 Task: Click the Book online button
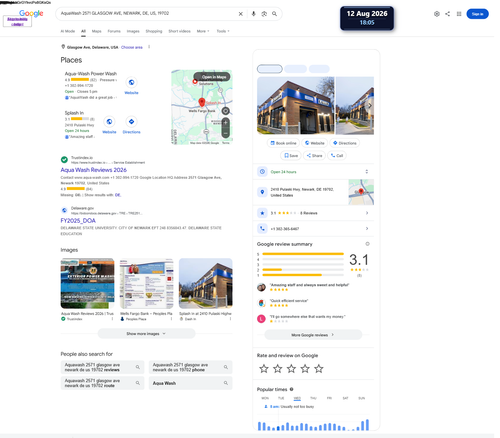[283, 143]
